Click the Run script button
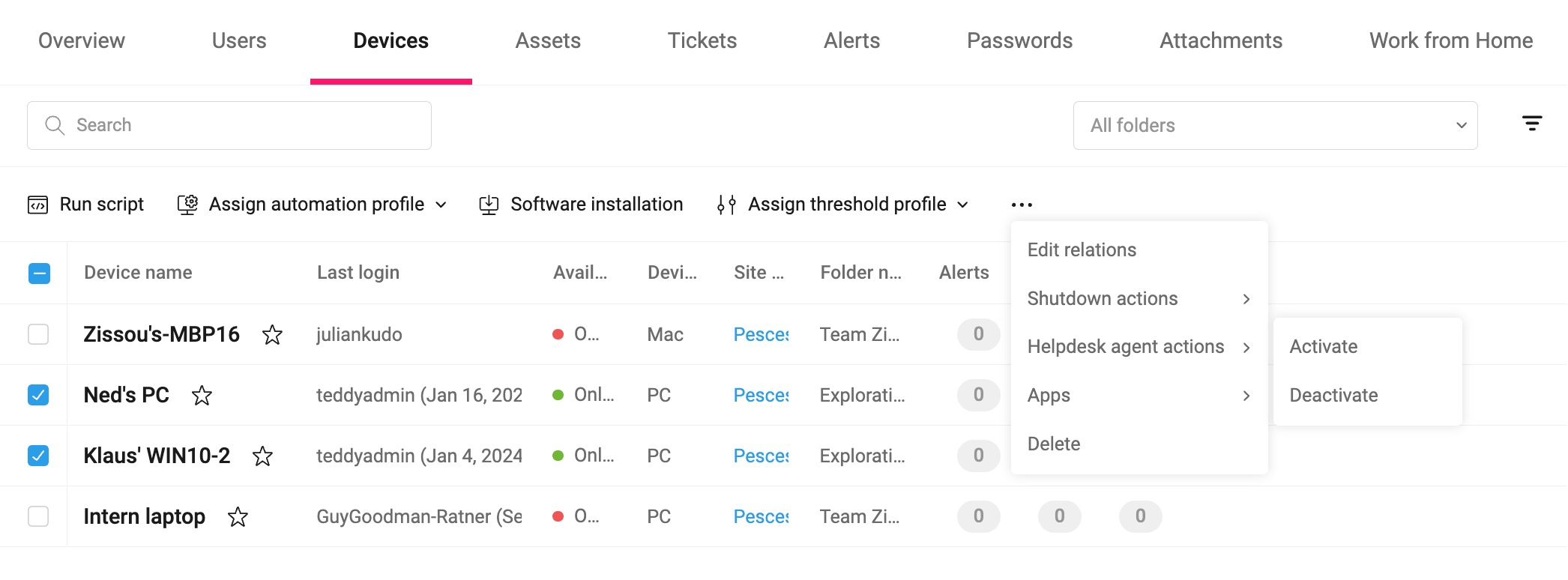The width and height of the screenshot is (1568, 580). [85, 205]
